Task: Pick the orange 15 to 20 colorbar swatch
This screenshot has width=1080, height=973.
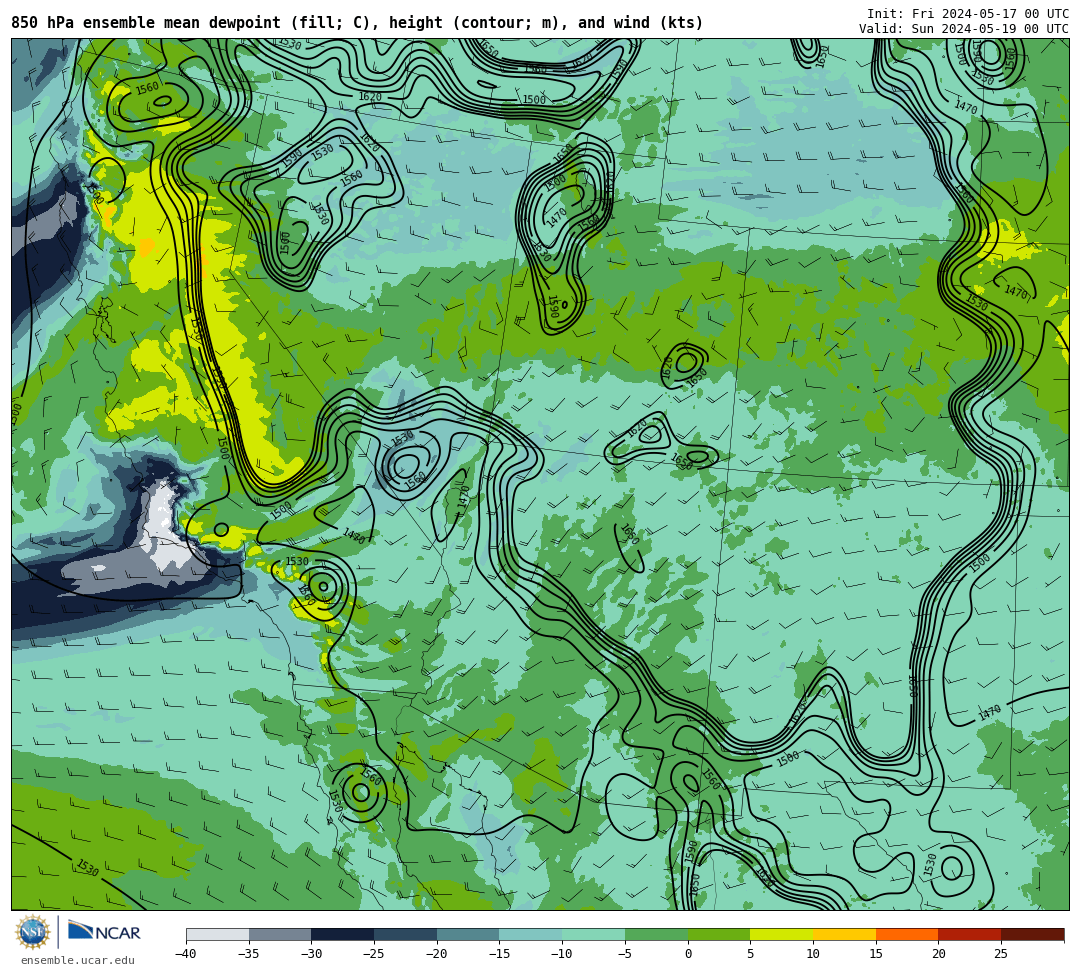Action: click(x=907, y=934)
